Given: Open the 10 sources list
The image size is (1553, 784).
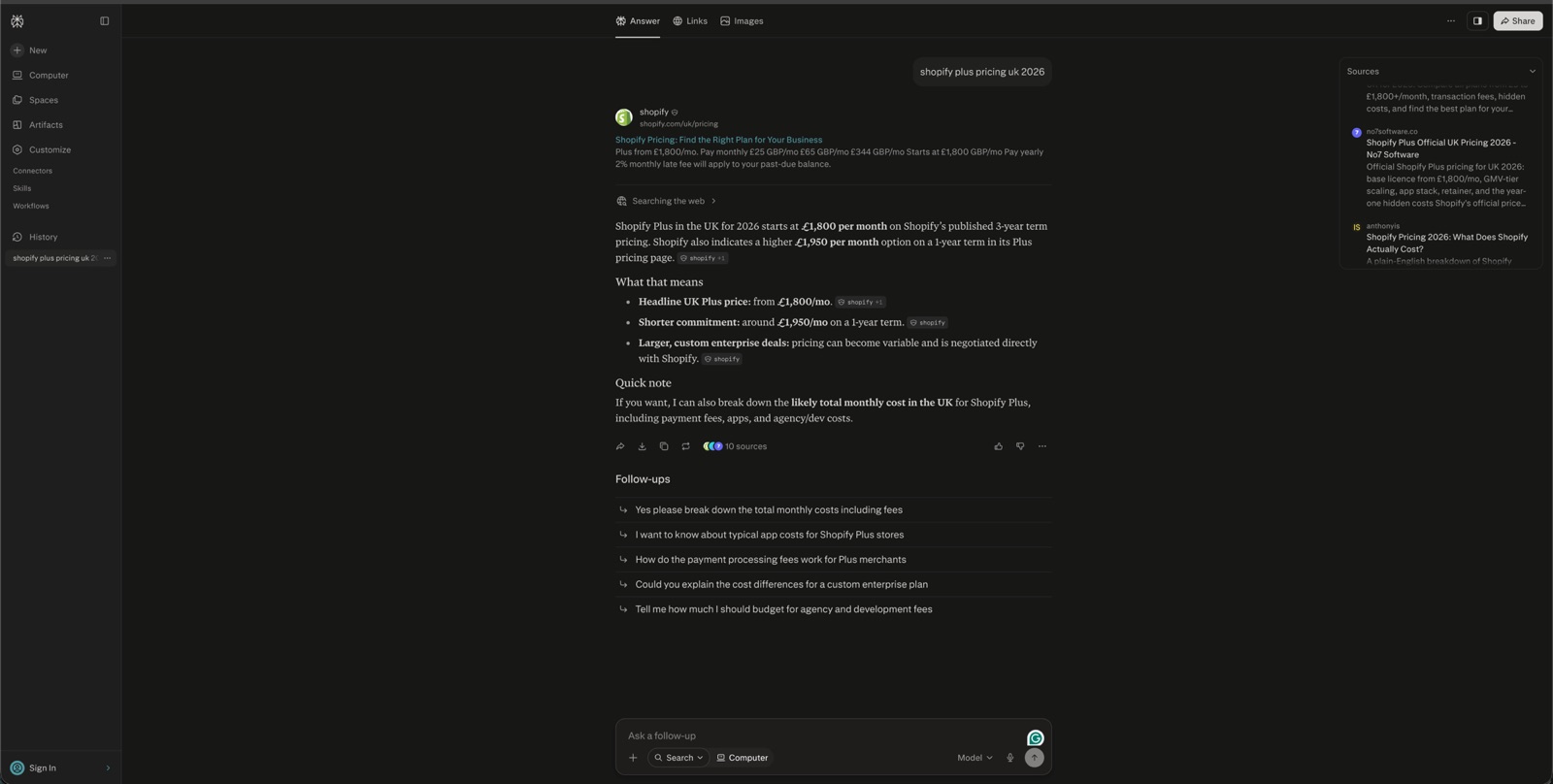Looking at the screenshot, I should (735, 446).
